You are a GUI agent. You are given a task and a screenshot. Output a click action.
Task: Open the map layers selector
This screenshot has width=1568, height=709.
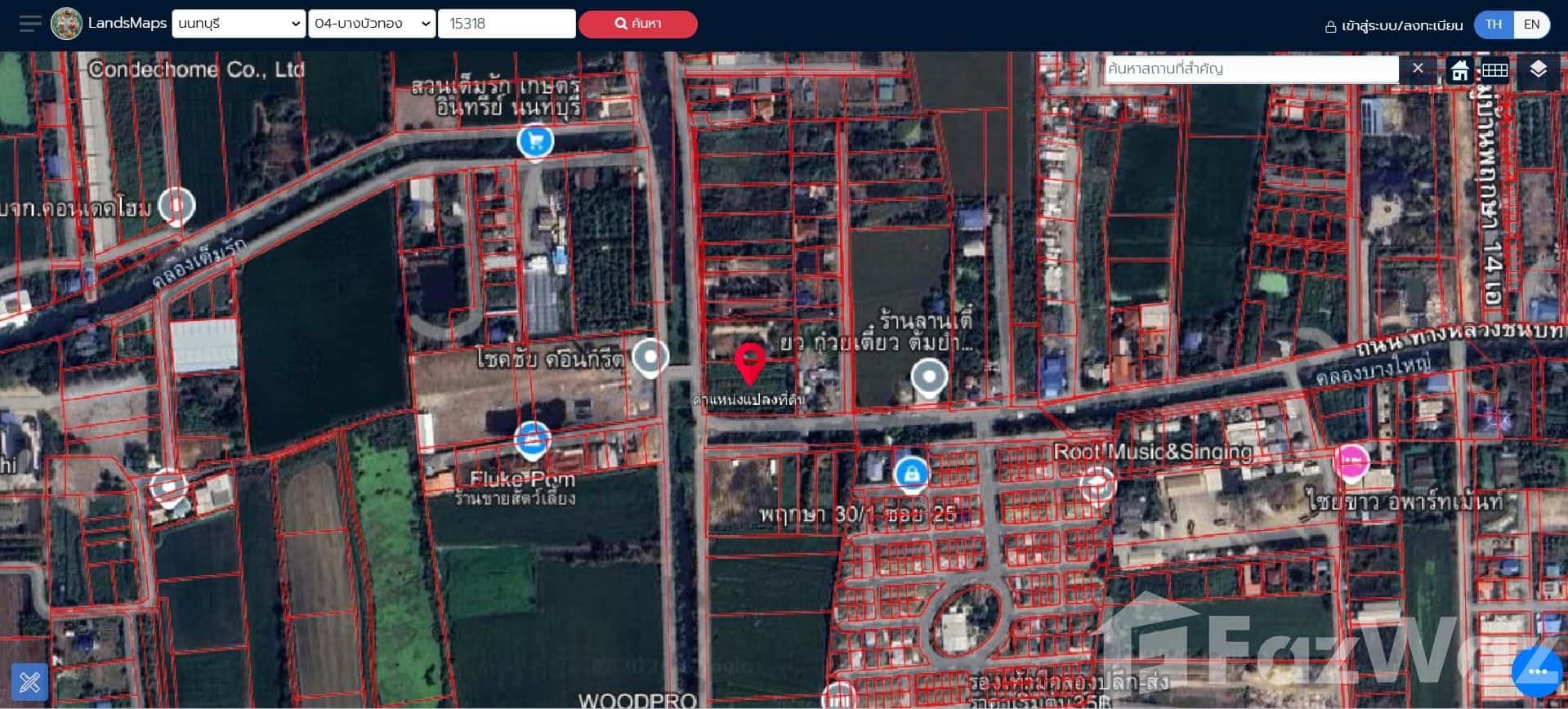click(1538, 70)
